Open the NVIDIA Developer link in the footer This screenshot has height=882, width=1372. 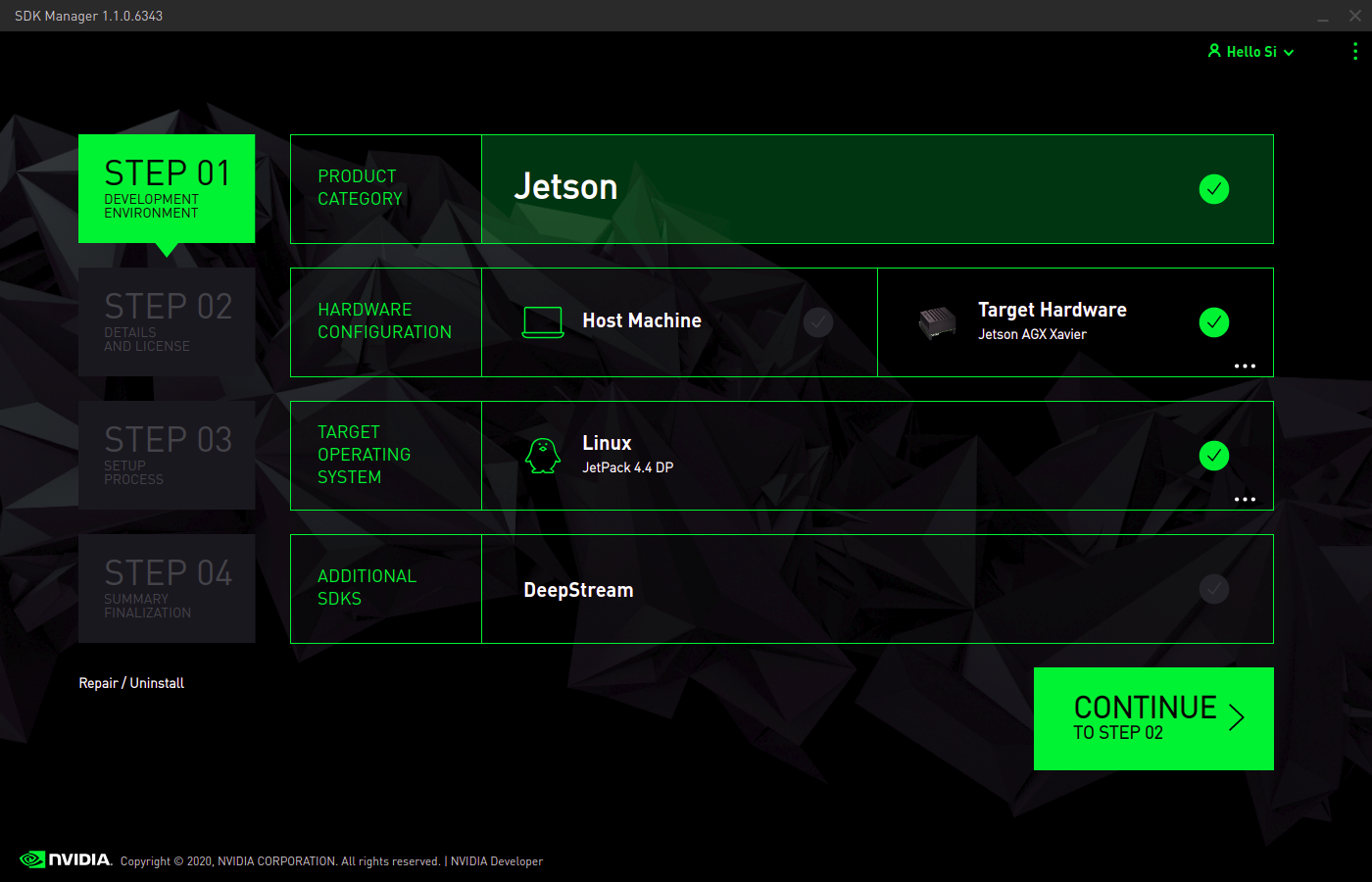click(x=497, y=861)
